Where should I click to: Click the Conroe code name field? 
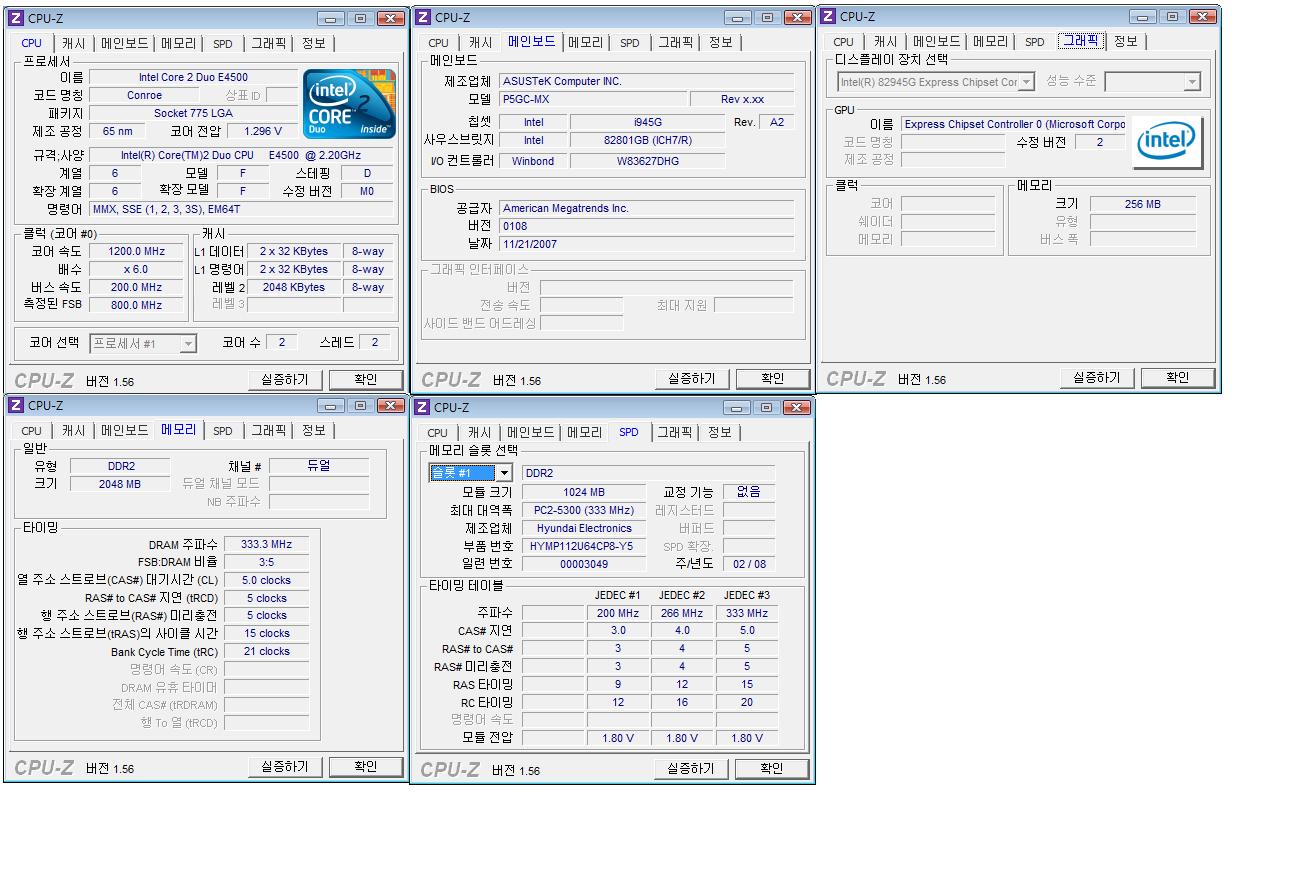pos(145,95)
